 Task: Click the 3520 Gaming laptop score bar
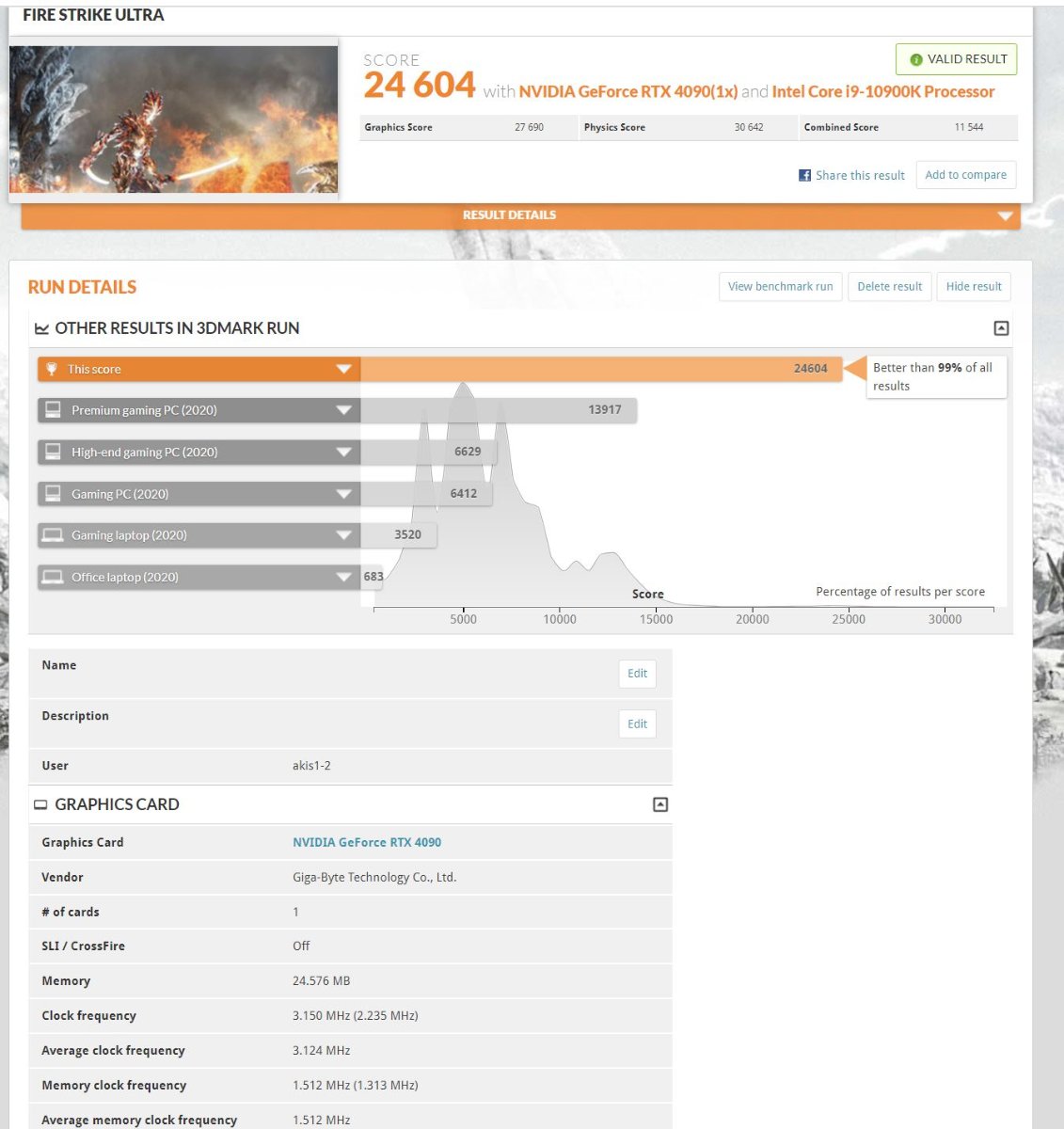[x=399, y=535]
